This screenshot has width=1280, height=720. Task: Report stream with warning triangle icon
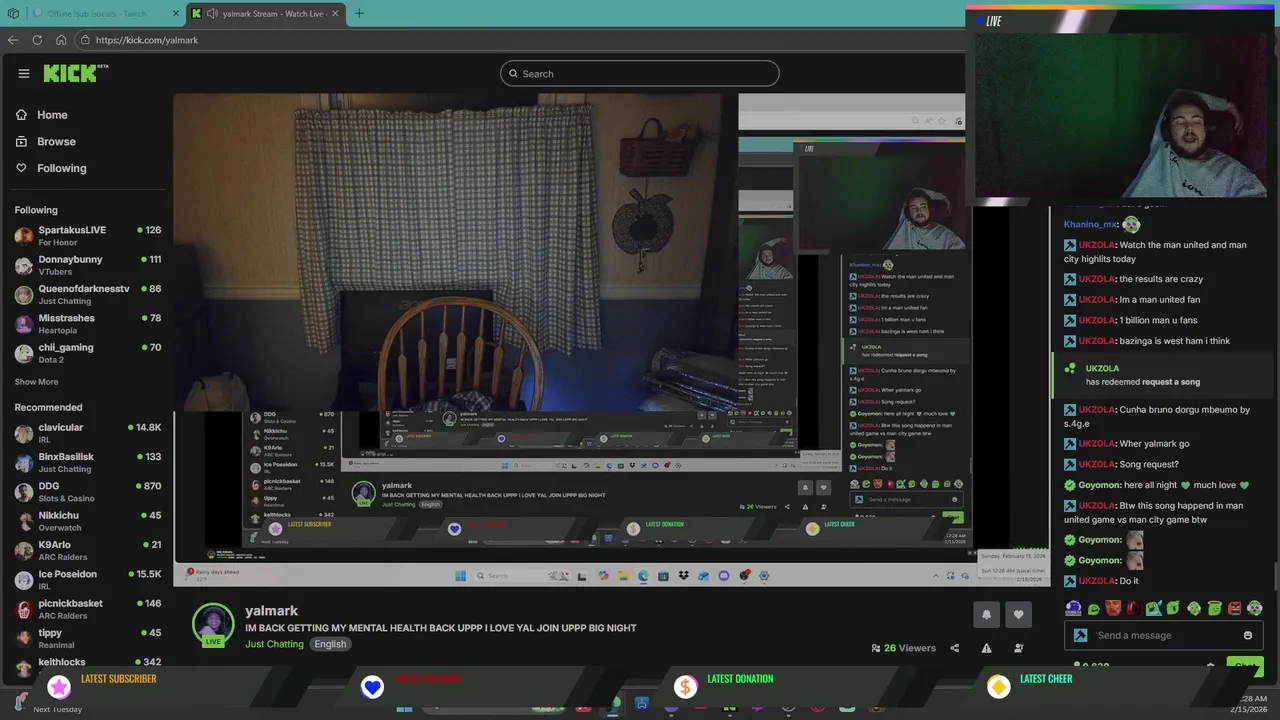point(986,648)
